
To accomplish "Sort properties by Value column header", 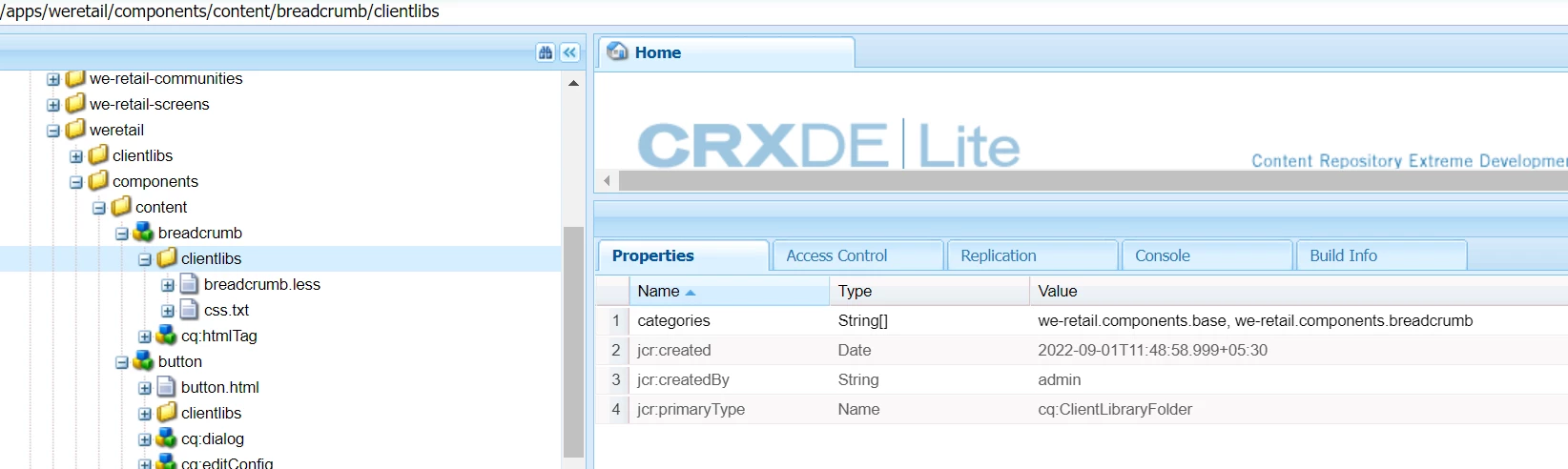I will point(1298,291).
